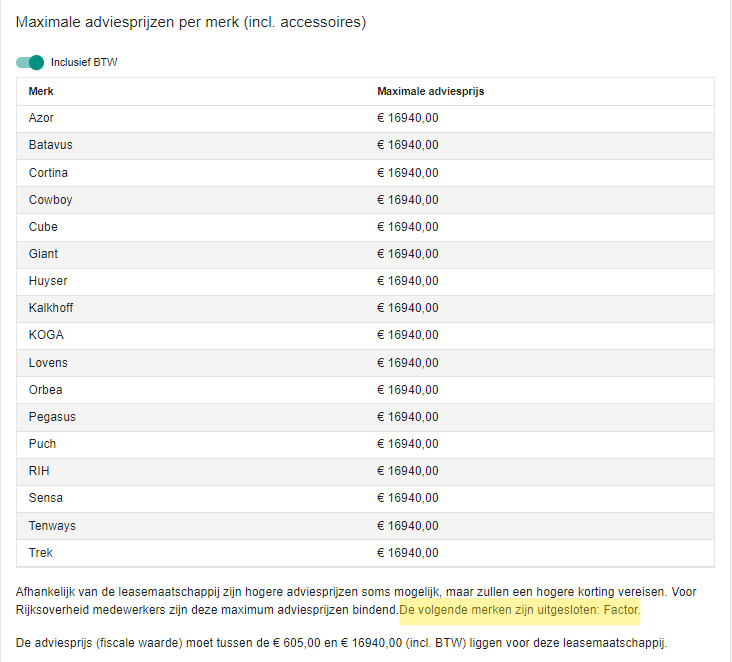Viewport: 732px width, 662px height.
Task: Select the Huyser brand row
Action: coord(365,282)
